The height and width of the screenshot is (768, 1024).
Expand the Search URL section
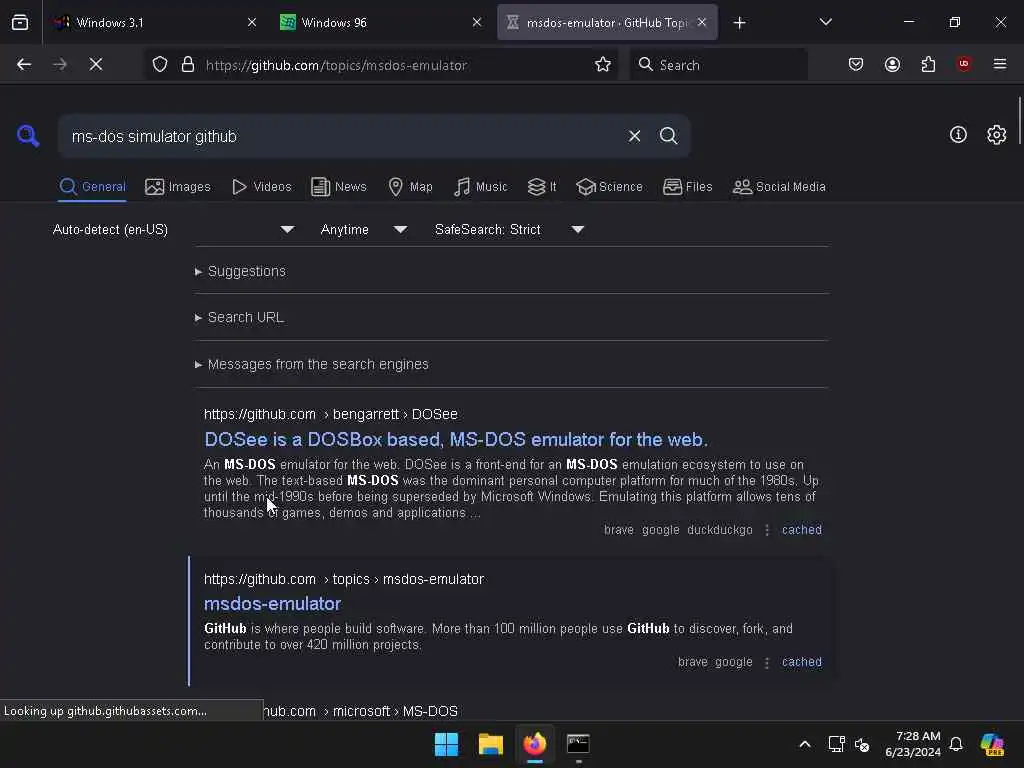coord(239,317)
